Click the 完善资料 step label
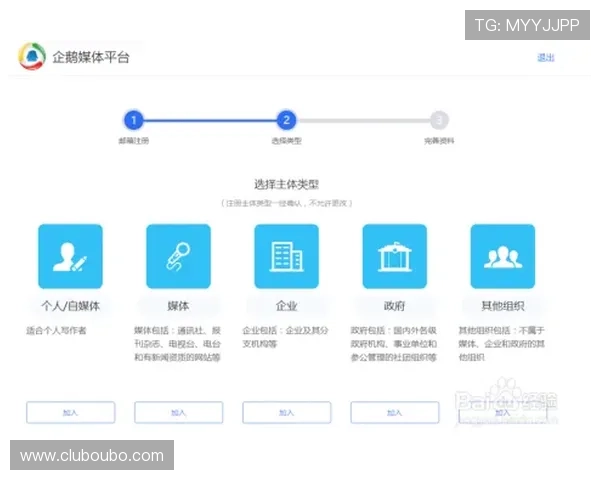The width and height of the screenshot is (600, 480). click(439, 141)
